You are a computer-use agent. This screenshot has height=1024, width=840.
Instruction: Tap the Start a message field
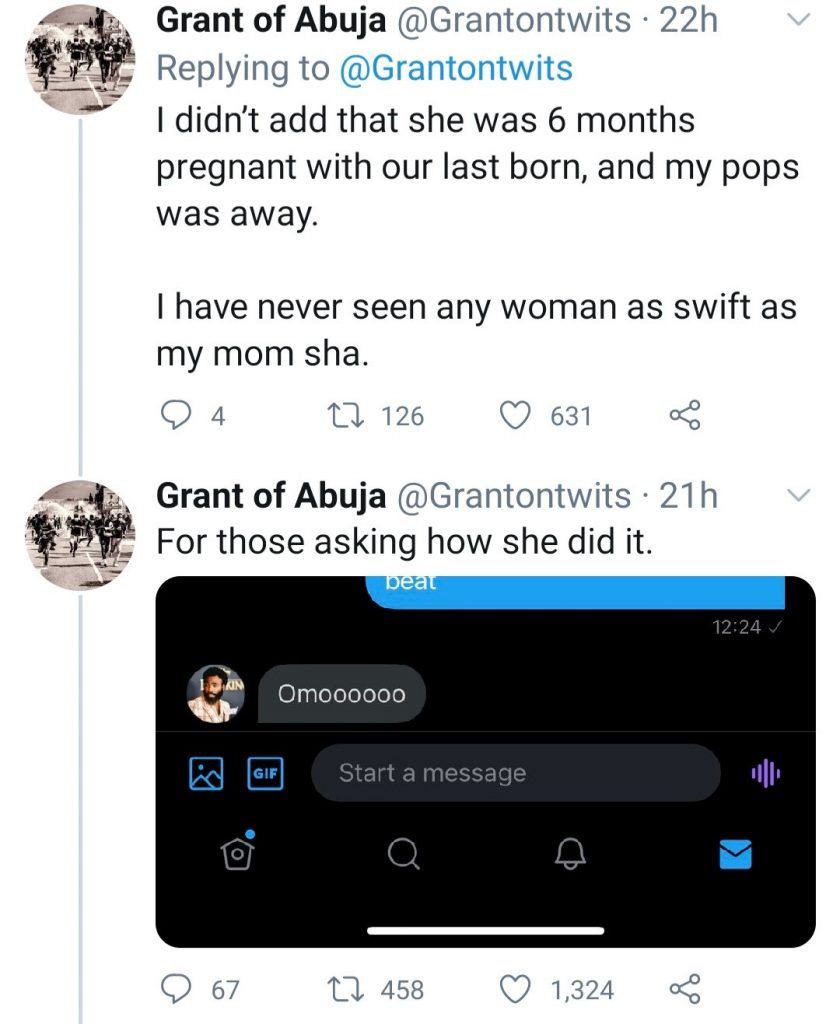pyautogui.click(x=515, y=773)
